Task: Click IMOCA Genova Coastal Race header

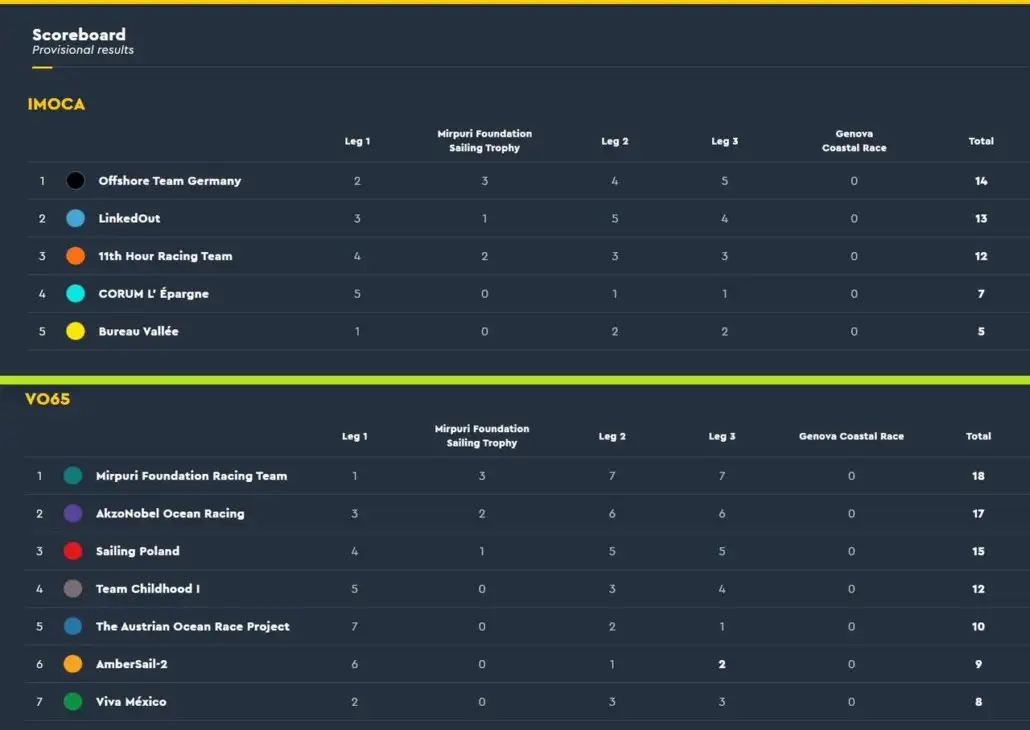Action: coord(854,141)
